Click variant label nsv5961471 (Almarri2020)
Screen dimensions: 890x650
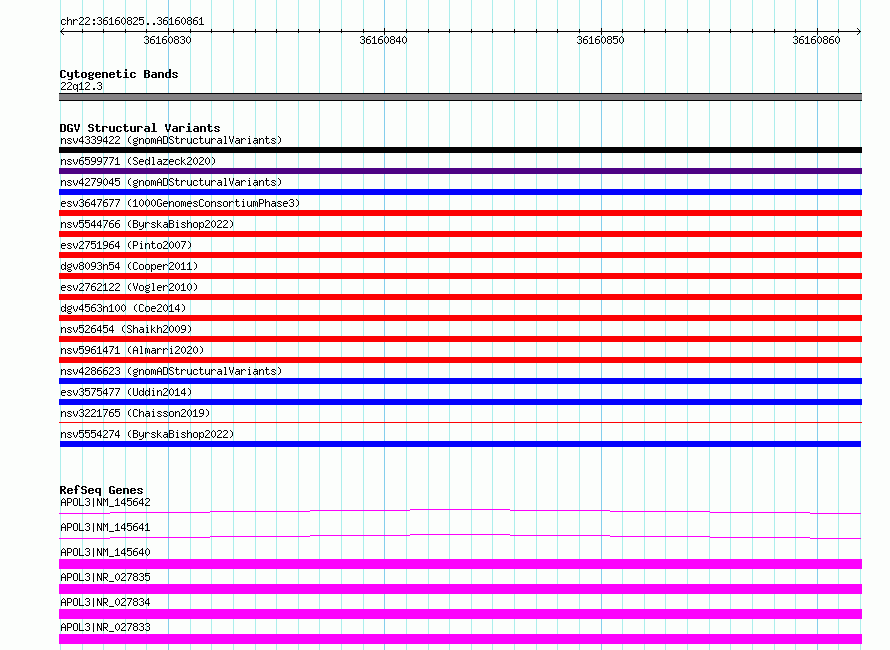132,350
